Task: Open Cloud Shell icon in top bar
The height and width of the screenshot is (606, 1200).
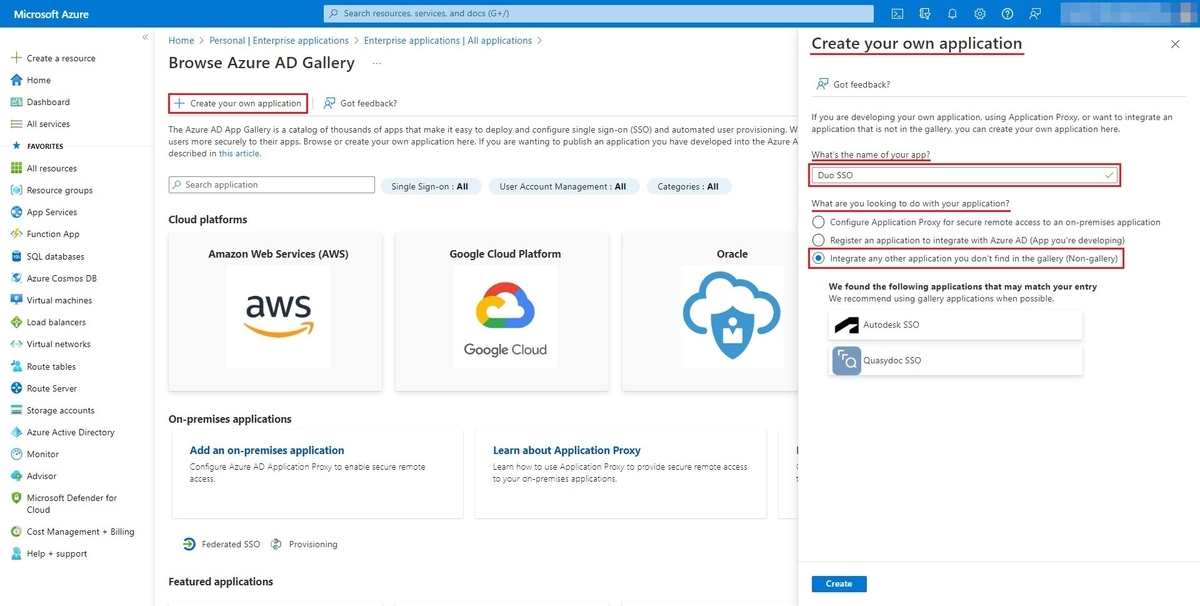Action: [898, 14]
